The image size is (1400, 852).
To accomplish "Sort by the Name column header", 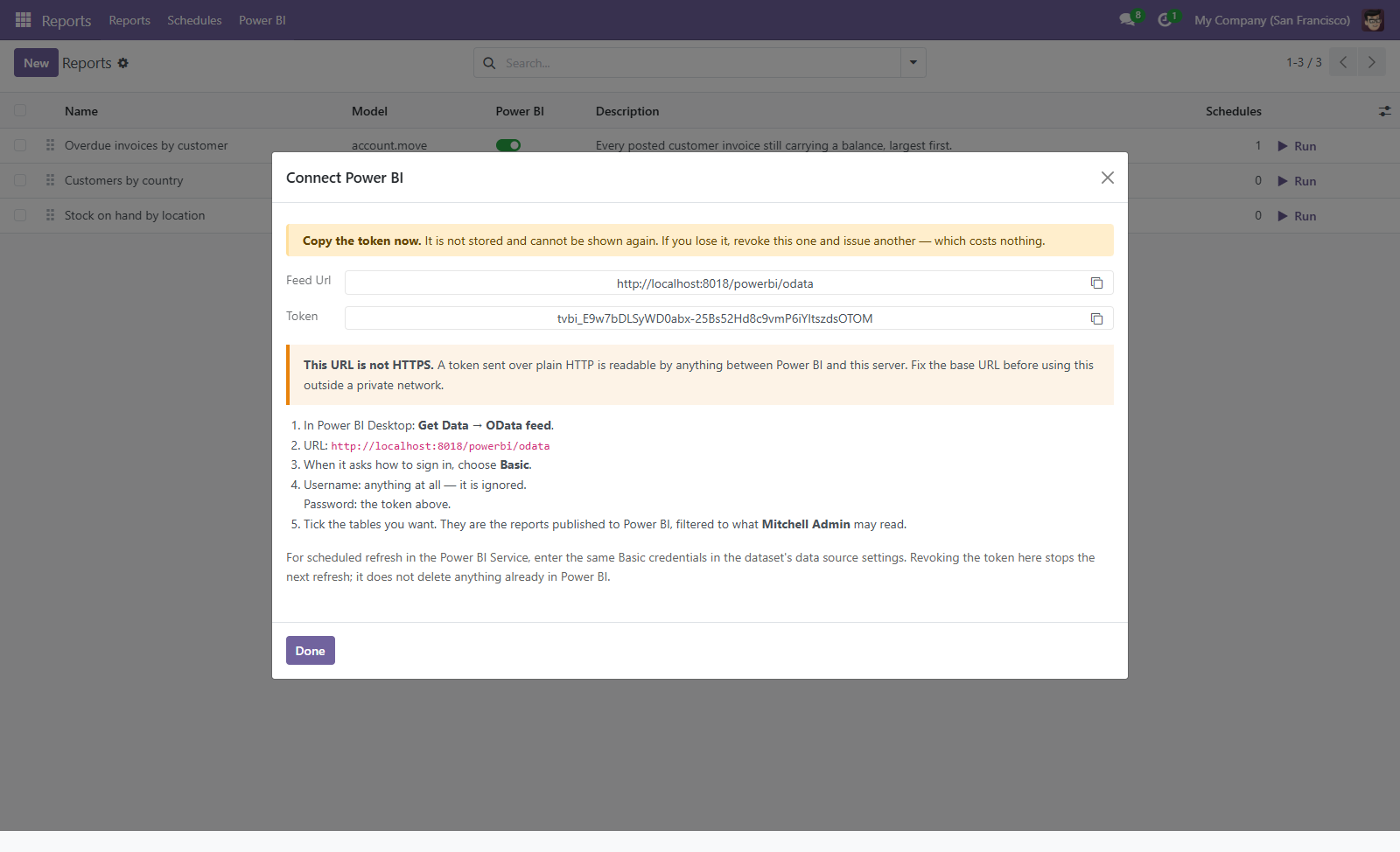I will point(81,111).
